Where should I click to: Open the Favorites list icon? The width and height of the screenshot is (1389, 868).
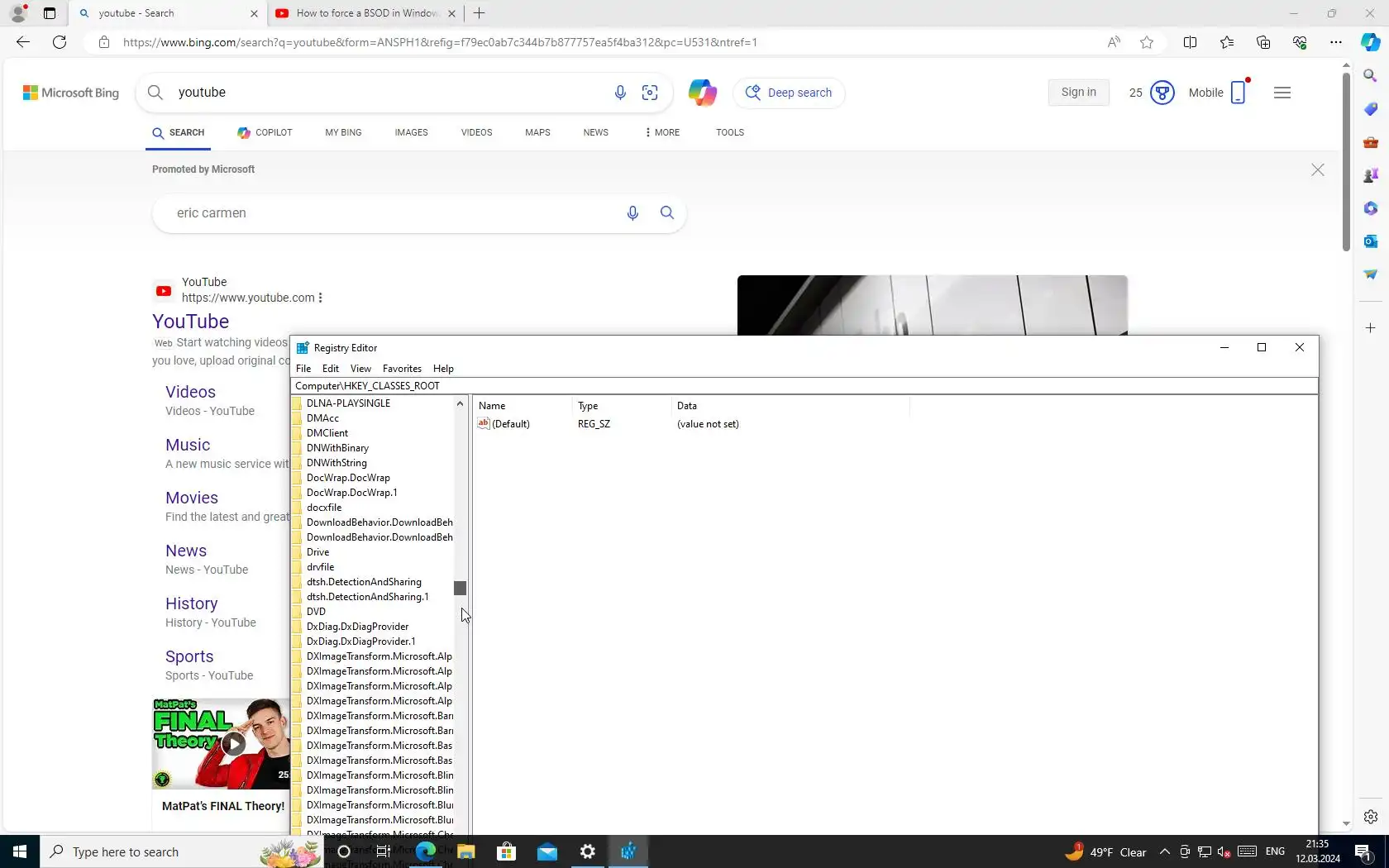click(x=1226, y=42)
